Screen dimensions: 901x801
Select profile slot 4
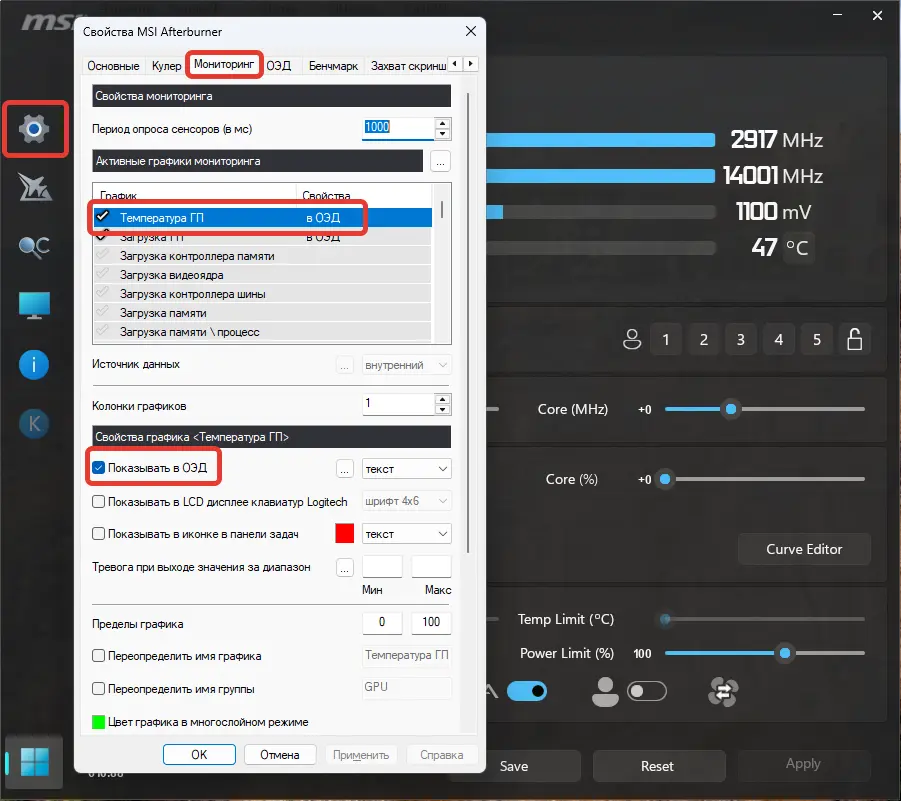coord(779,339)
